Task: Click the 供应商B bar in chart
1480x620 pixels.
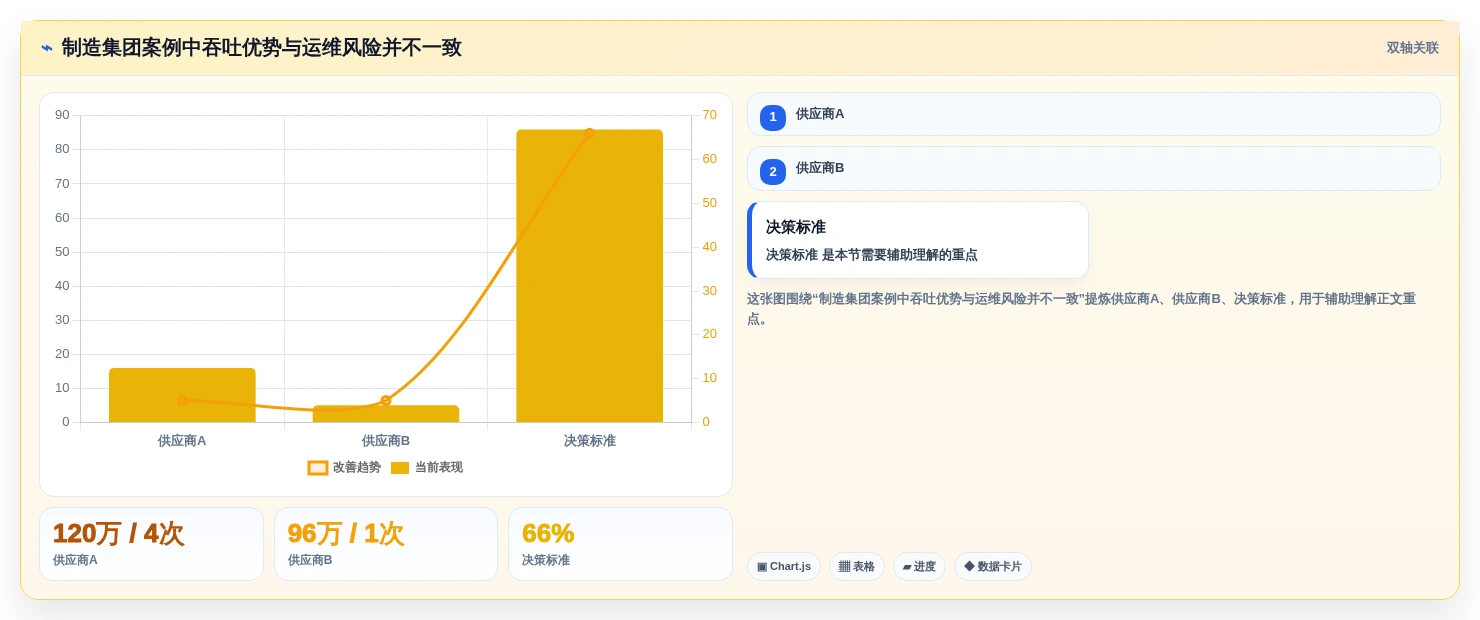Action: click(386, 413)
